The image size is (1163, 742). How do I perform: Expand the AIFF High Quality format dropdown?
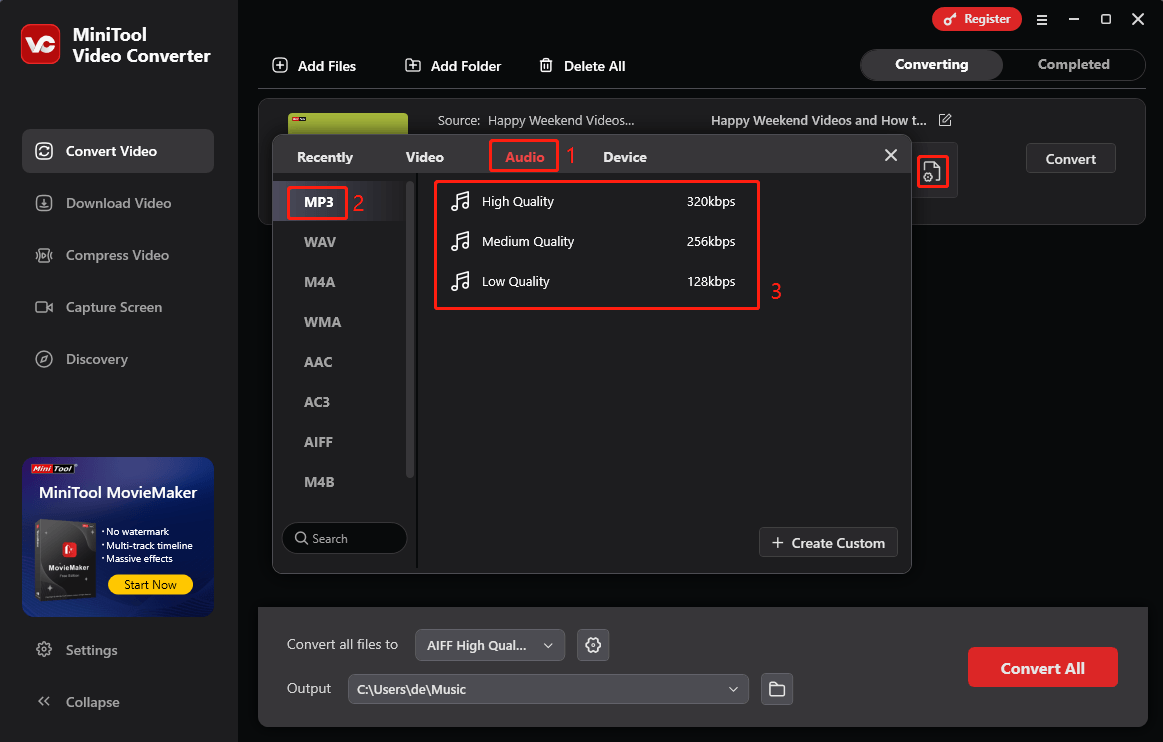[x=490, y=645]
